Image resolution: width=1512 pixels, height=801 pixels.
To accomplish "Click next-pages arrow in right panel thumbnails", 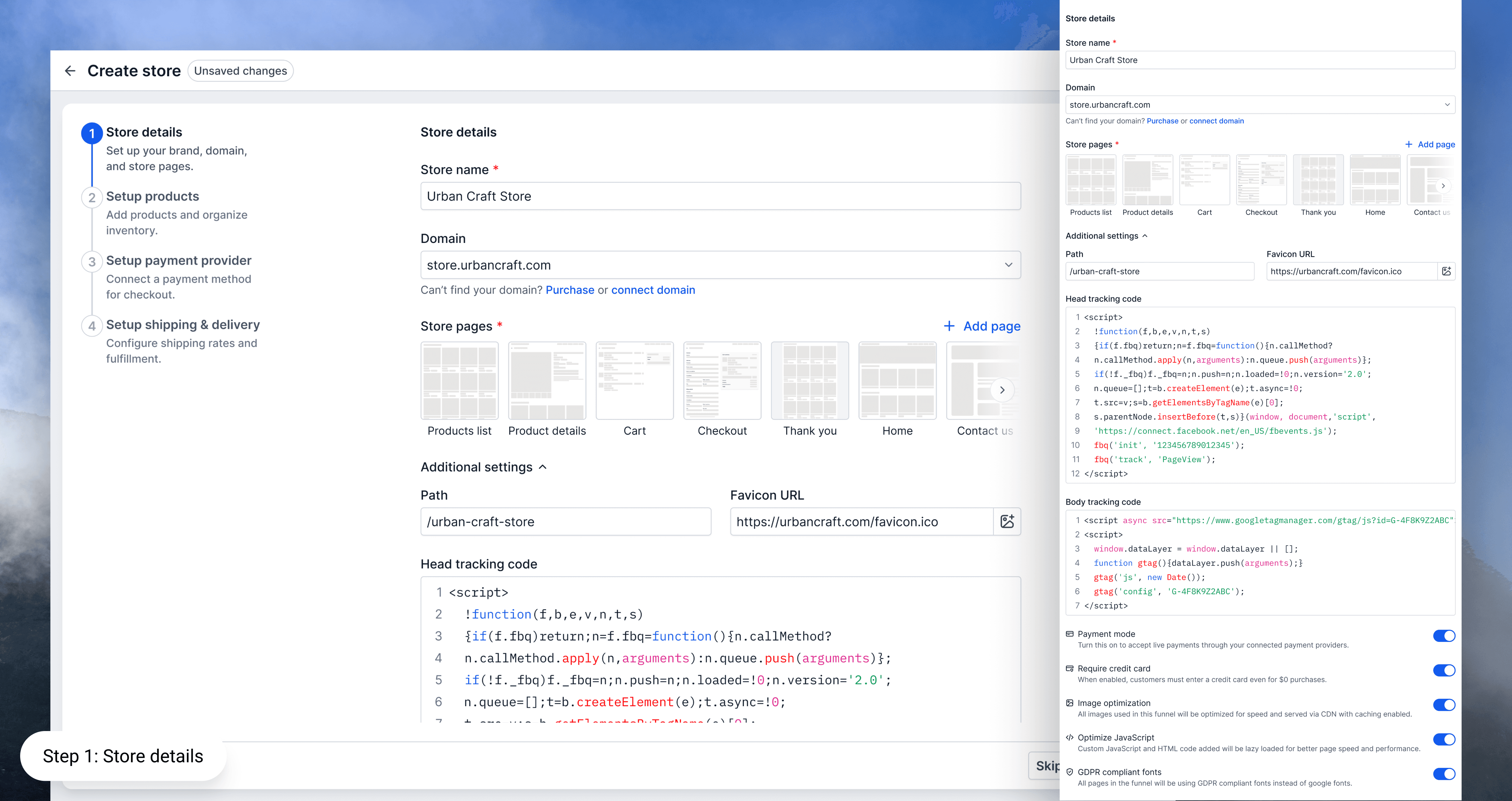I will click(1443, 186).
